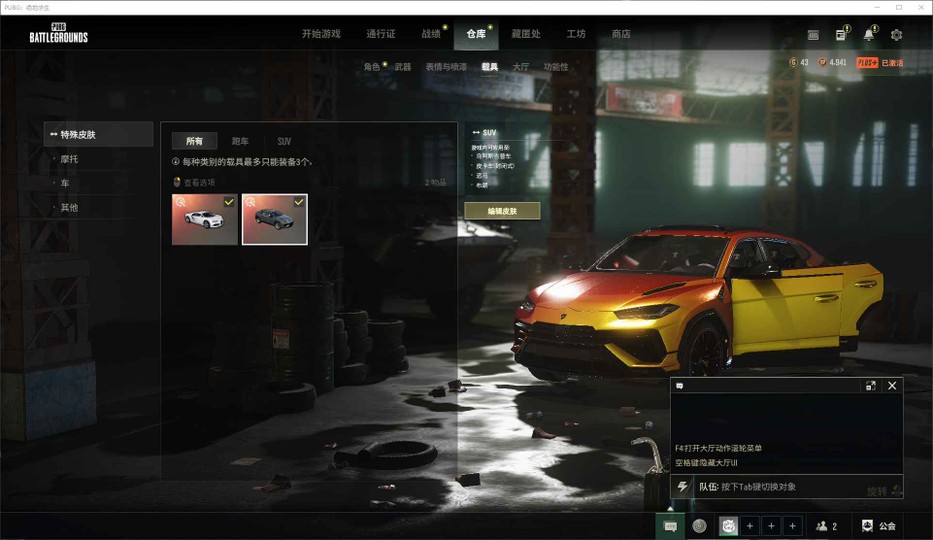Toggle the checkmark on the gray SUV skin
Screen dimensions: 933x540
click(299, 202)
